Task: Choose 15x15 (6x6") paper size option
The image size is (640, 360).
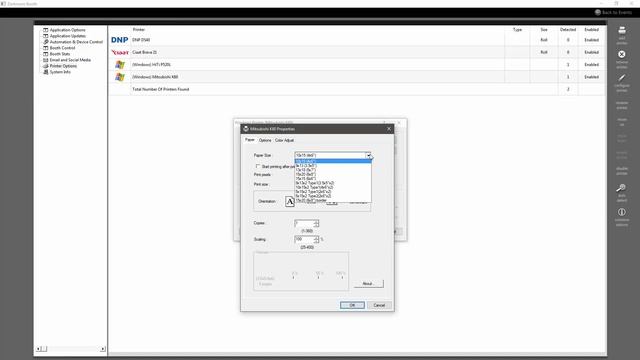Action: pyautogui.click(x=333, y=178)
